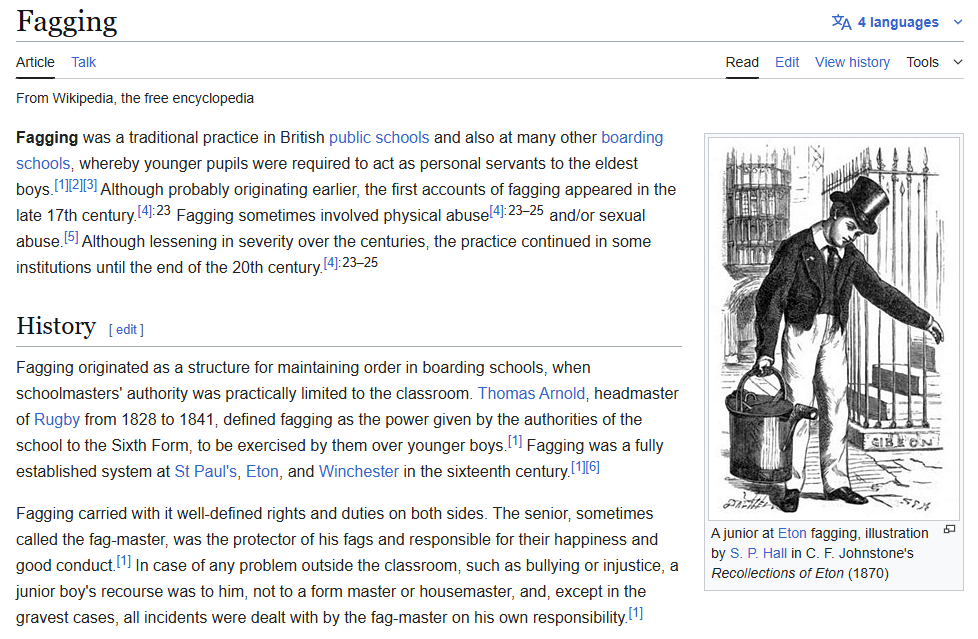Click 'Recollections of Eton' caption text
The width and height of the screenshot is (978, 639).
[777, 573]
